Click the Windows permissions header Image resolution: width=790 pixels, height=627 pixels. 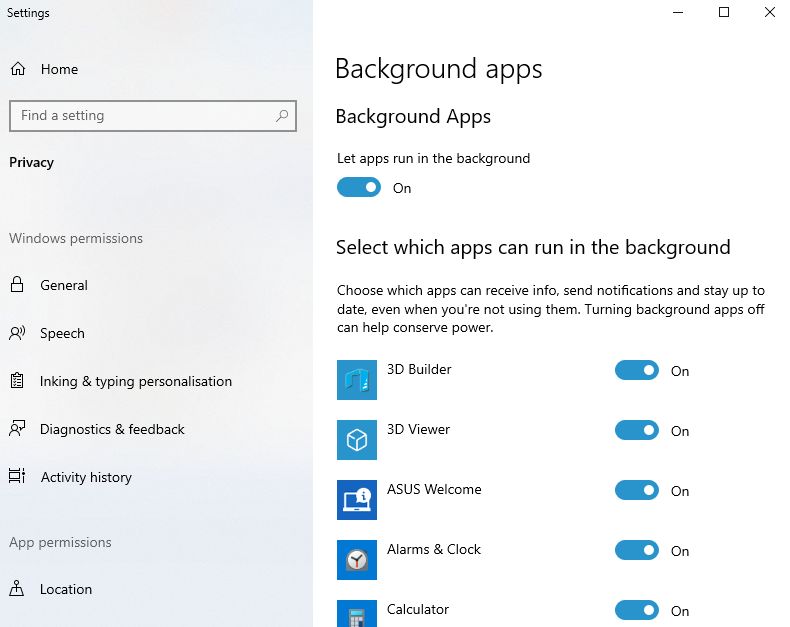click(x=76, y=238)
